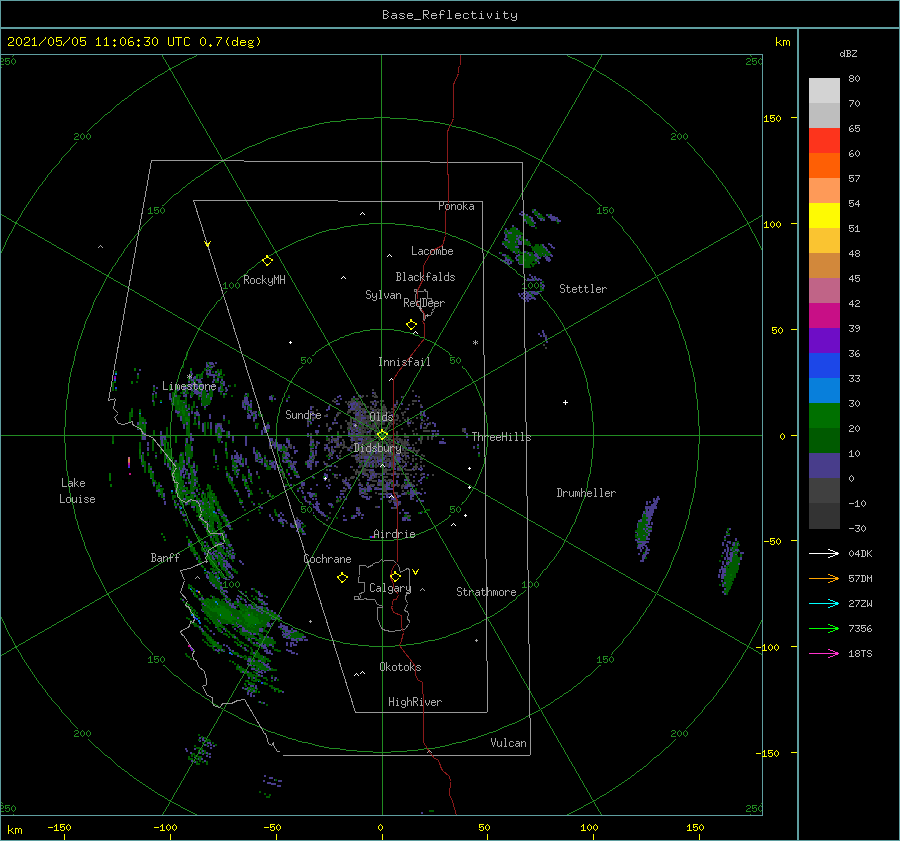Click the yellow diamond marker above RockyMH
Screen dimensions: 900x841
tap(267, 261)
